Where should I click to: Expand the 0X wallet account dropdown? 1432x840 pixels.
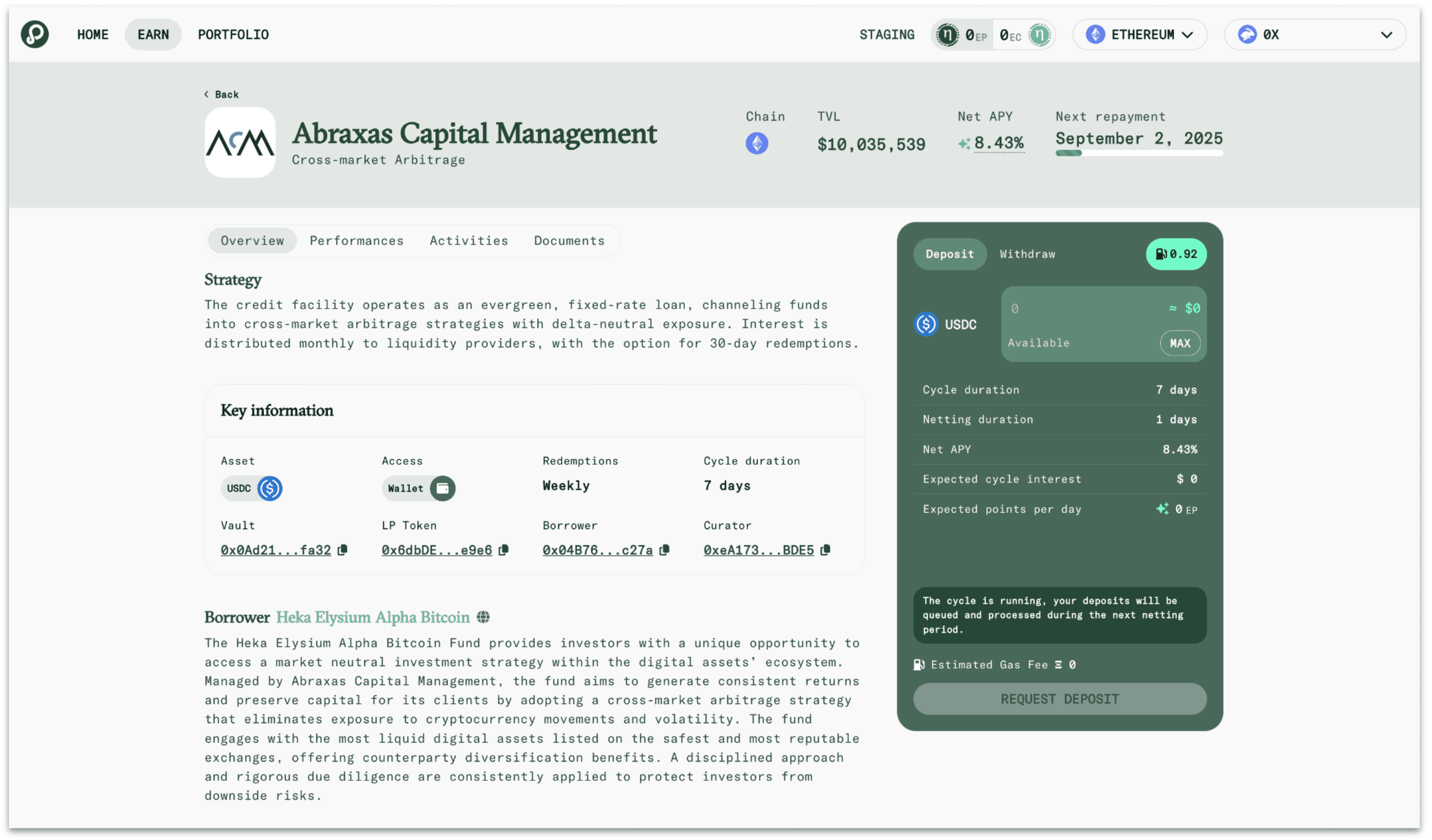pos(1315,35)
